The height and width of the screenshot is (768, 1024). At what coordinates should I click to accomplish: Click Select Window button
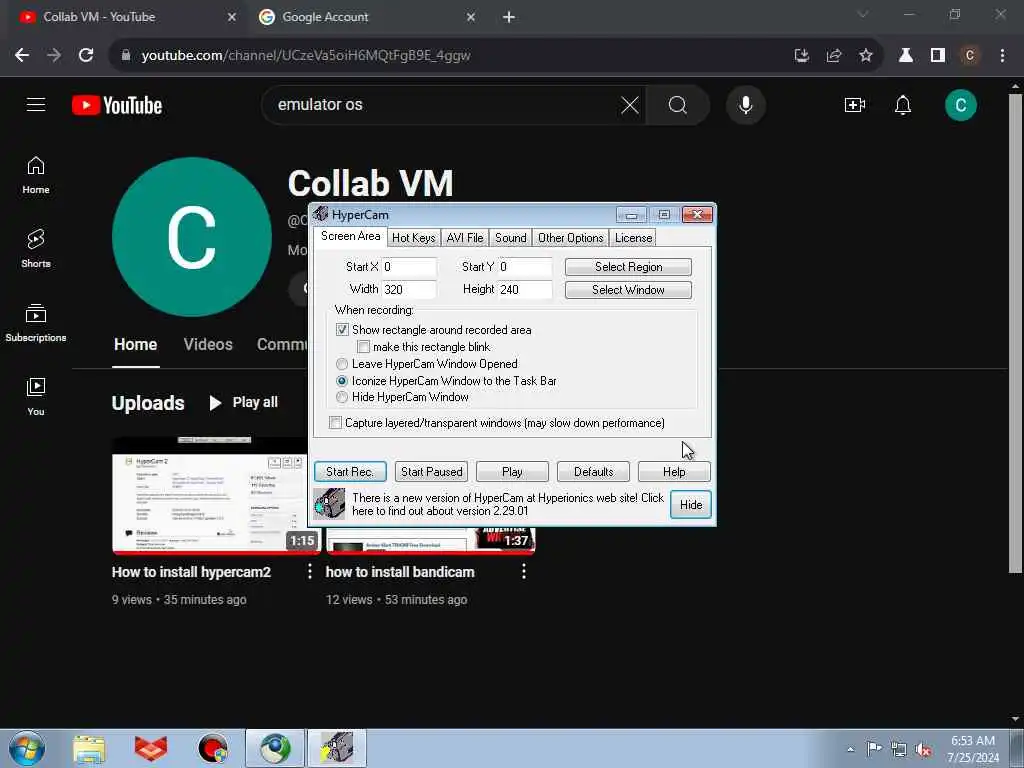coord(628,290)
